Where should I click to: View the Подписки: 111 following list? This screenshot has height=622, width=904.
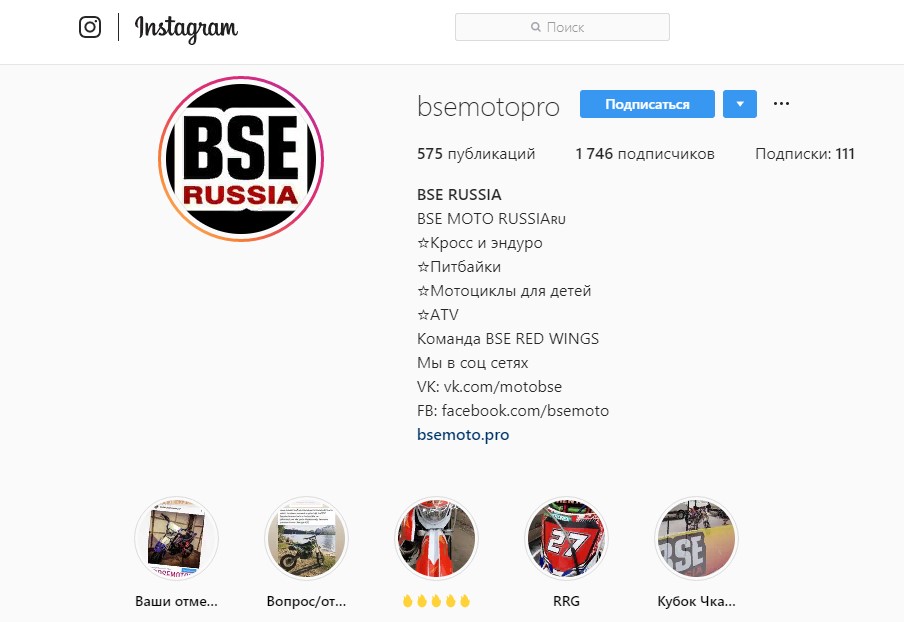805,154
